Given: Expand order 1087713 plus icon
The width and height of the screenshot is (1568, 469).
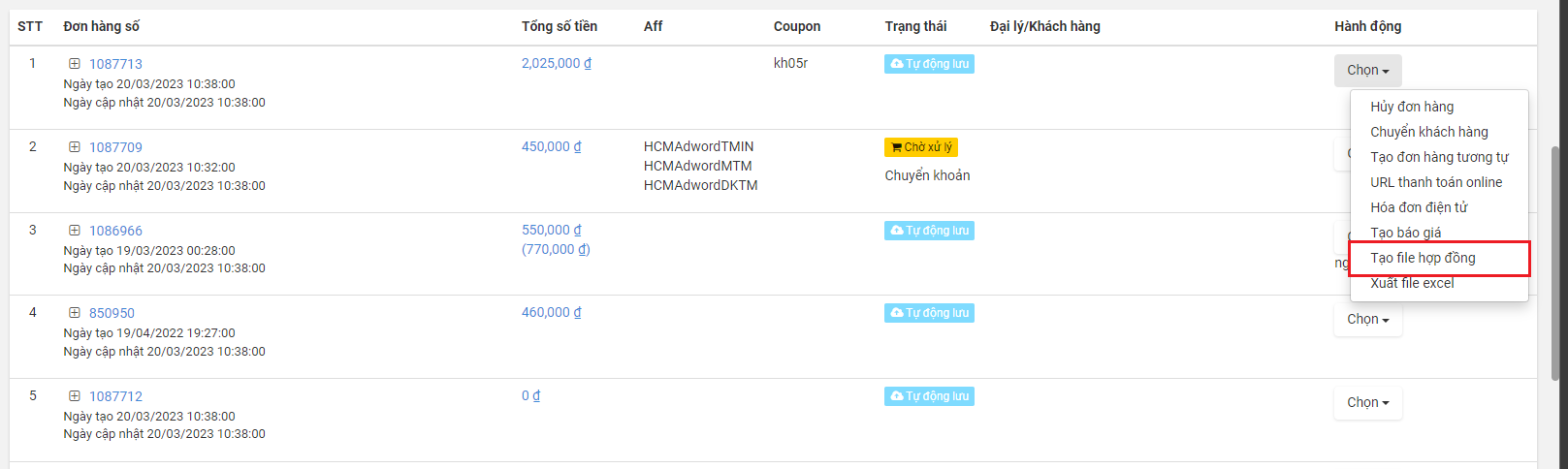Looking at the screenshot, I should point(74,64).
